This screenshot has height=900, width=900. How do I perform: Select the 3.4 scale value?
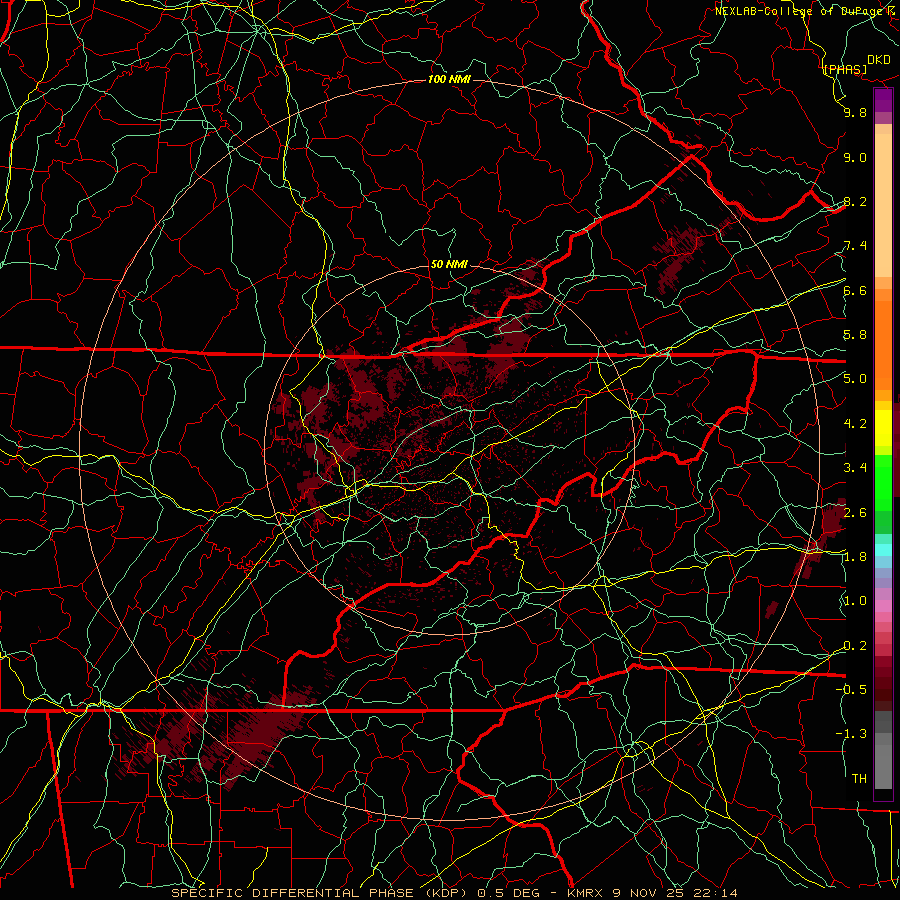pyautogui.click(x=855, y=468)
